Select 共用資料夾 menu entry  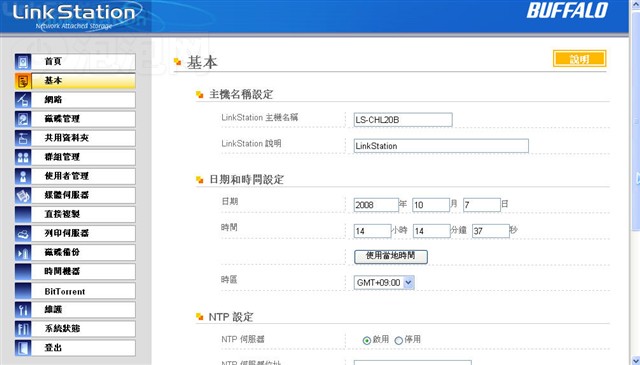(x=83, y=138)
